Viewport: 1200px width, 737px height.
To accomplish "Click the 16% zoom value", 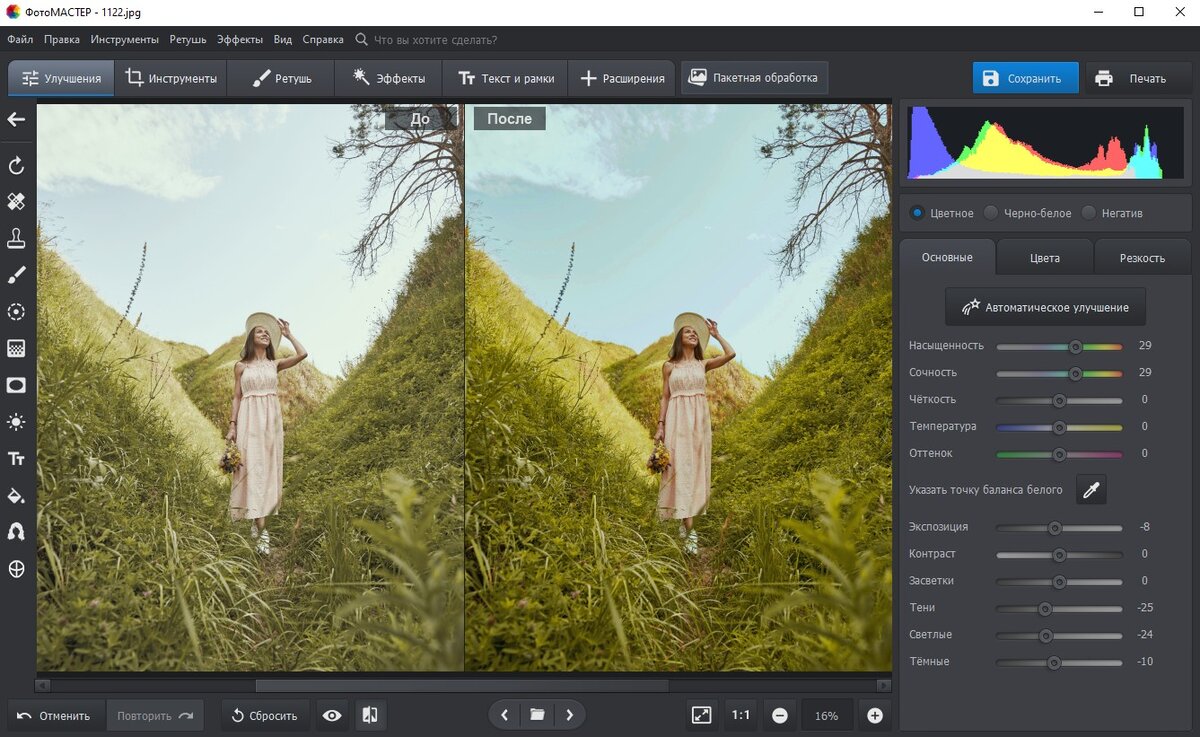I will (x=827, y=715).
